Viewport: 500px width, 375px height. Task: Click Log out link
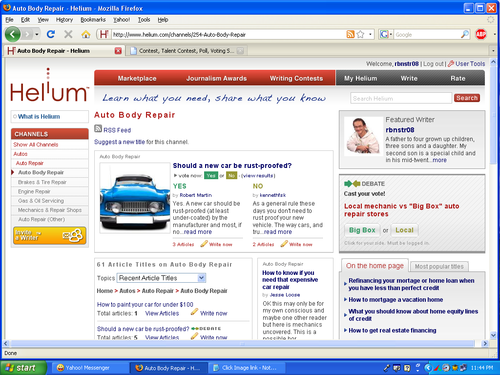(x=433, y=64)
